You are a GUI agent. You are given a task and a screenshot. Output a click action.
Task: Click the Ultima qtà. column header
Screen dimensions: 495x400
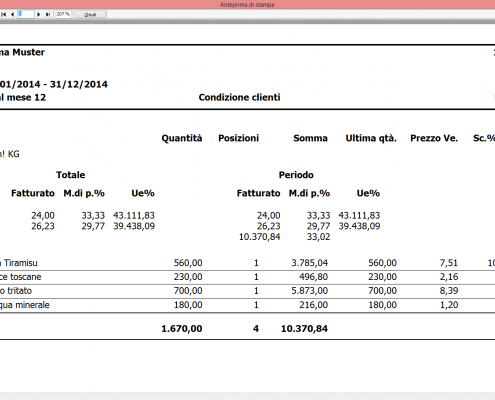click(371, 138)
